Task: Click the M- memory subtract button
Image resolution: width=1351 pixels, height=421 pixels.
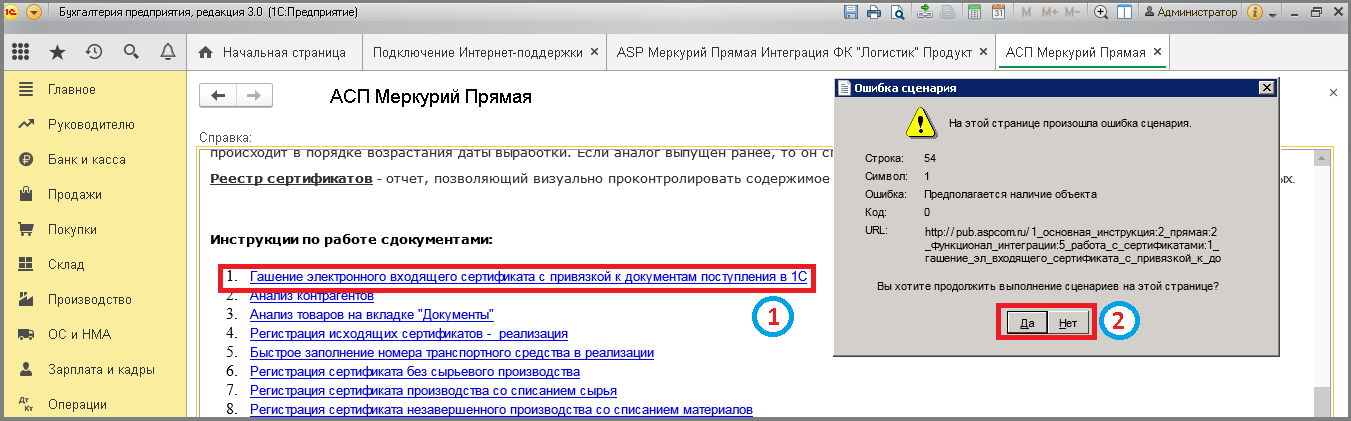Action: (x=1073, y=13)
